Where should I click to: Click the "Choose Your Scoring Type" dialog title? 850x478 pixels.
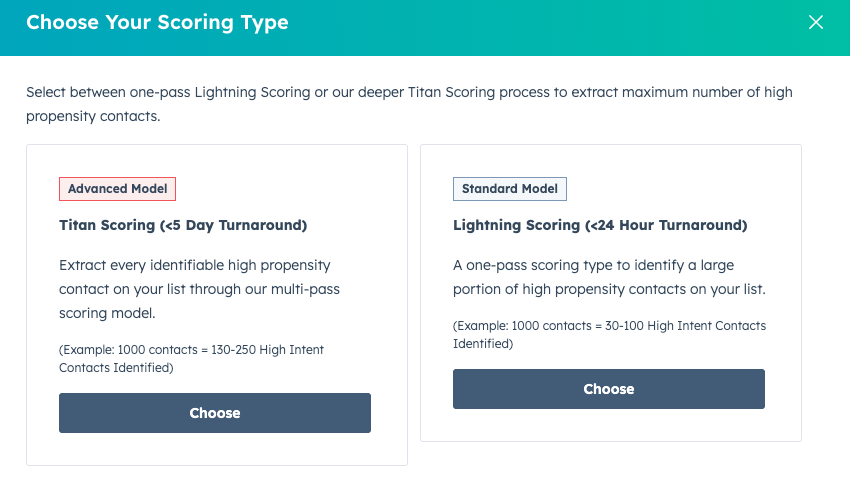coord(157,22)
